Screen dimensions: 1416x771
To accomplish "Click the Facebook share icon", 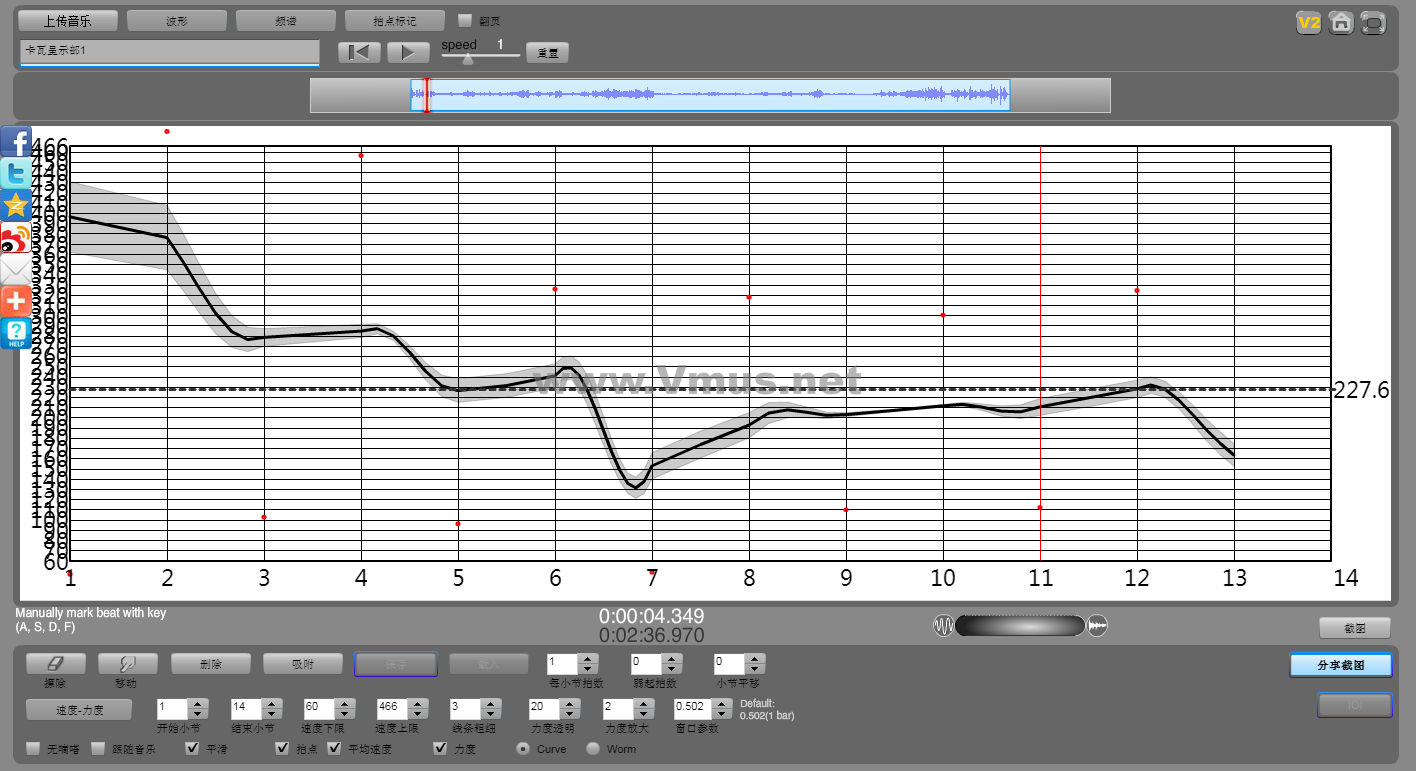I will pyautogui.click(x=16, y=141).
